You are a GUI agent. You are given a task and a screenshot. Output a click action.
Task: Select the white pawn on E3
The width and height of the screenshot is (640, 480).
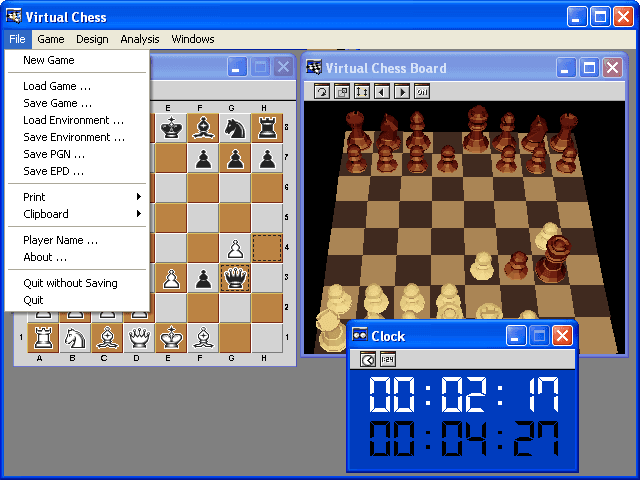click(x=171, y=278)
